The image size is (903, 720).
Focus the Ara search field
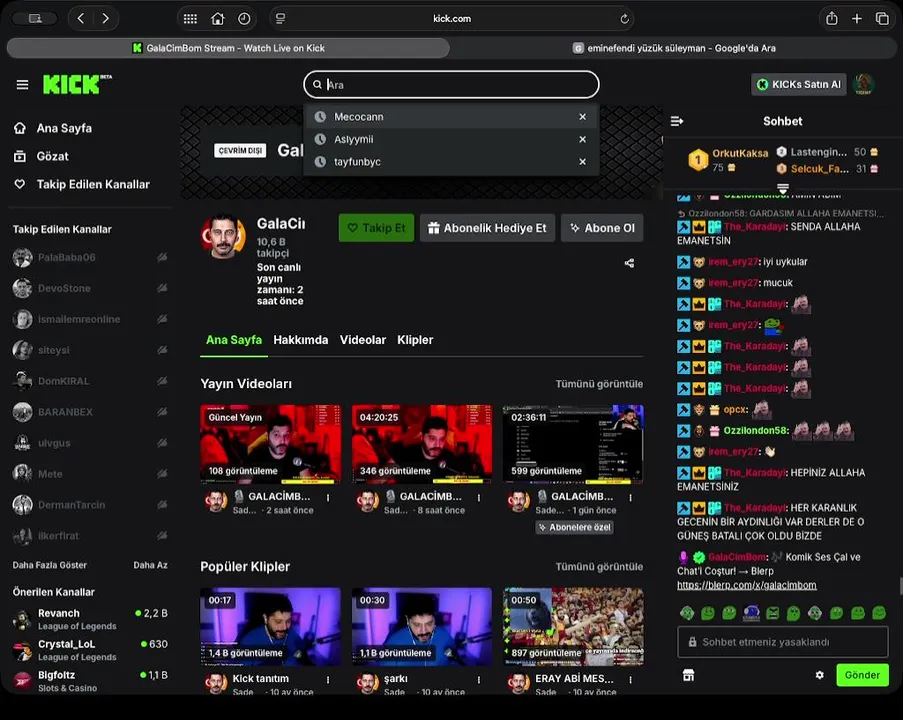pyautogui.click(x=452, y=85)
